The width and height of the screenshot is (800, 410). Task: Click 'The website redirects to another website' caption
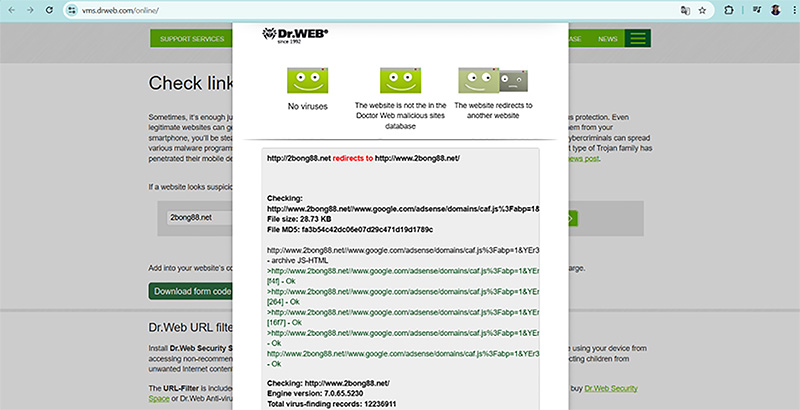pyautogui.click(x=493, y=111)
